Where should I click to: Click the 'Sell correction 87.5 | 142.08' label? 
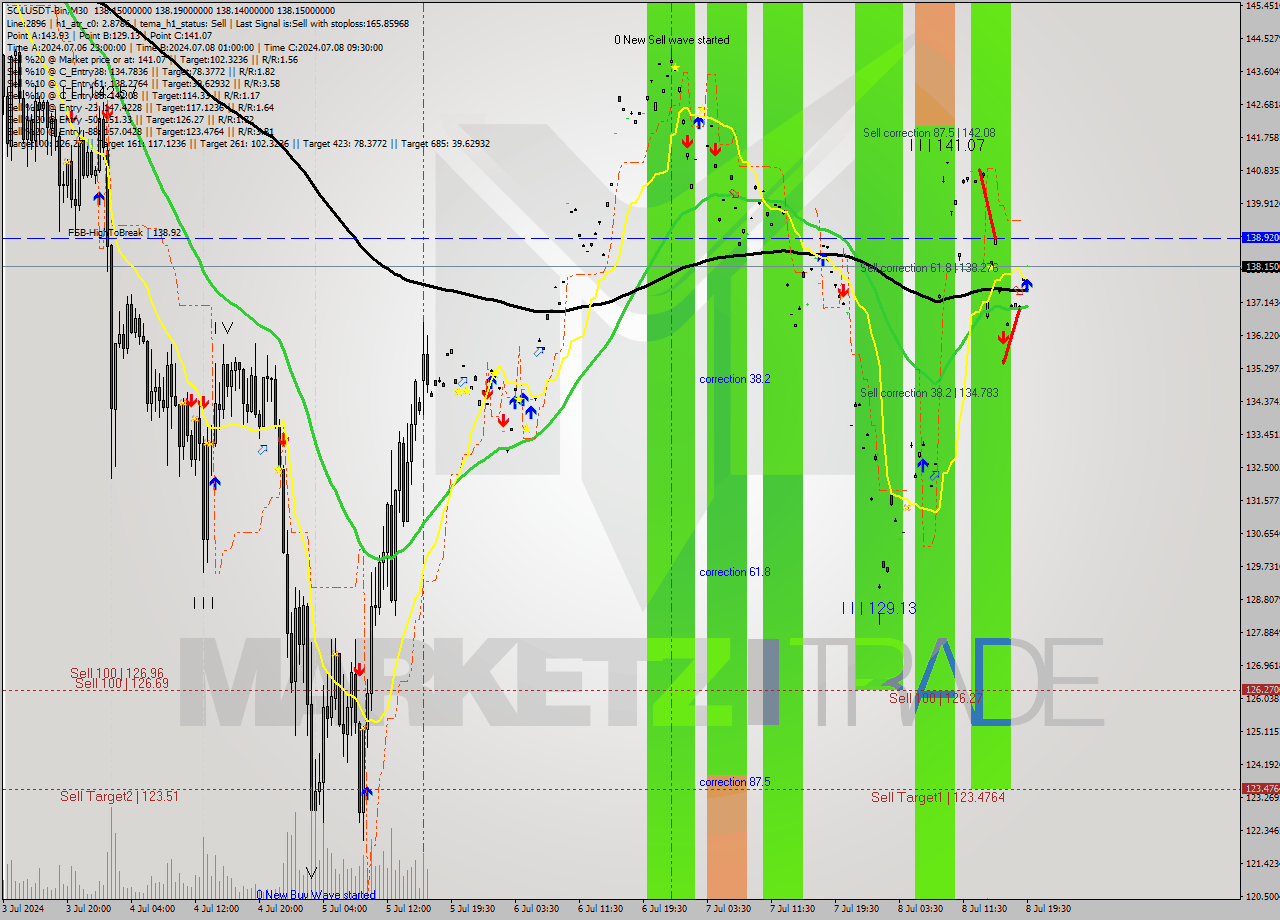(x=929, y=132)
